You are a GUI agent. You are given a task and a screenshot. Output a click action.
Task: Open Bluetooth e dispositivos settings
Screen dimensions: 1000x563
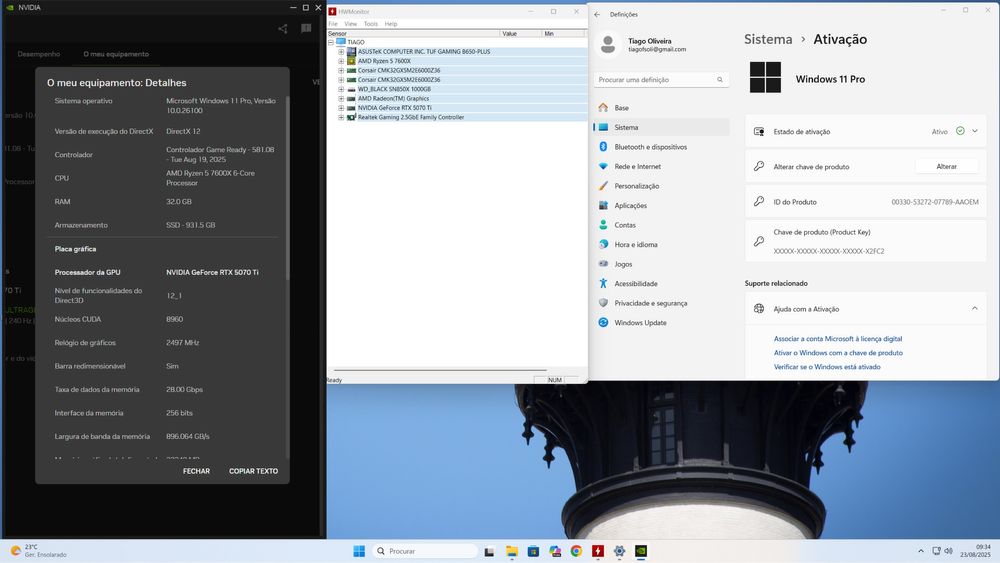point(661,147)
